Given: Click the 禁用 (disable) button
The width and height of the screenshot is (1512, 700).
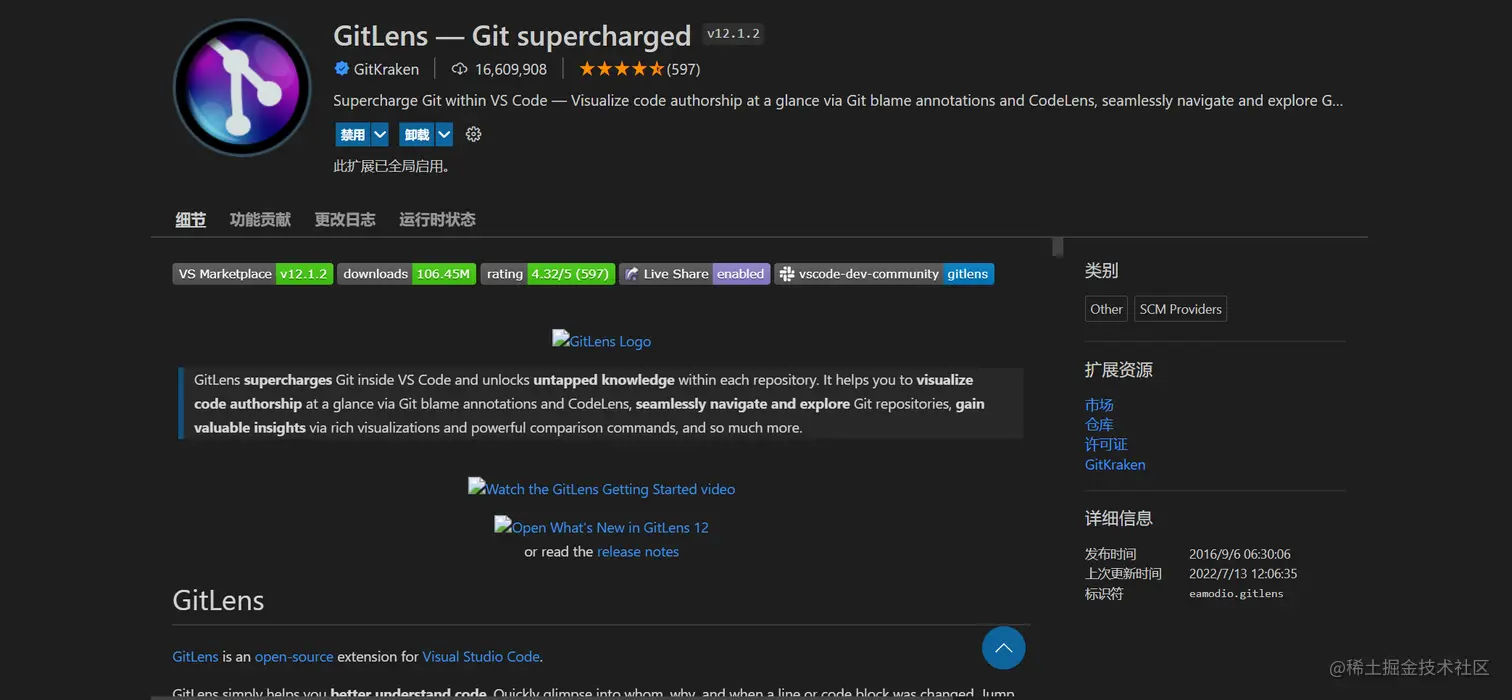Looking at the screenshot, I should (x=353, y=134).
